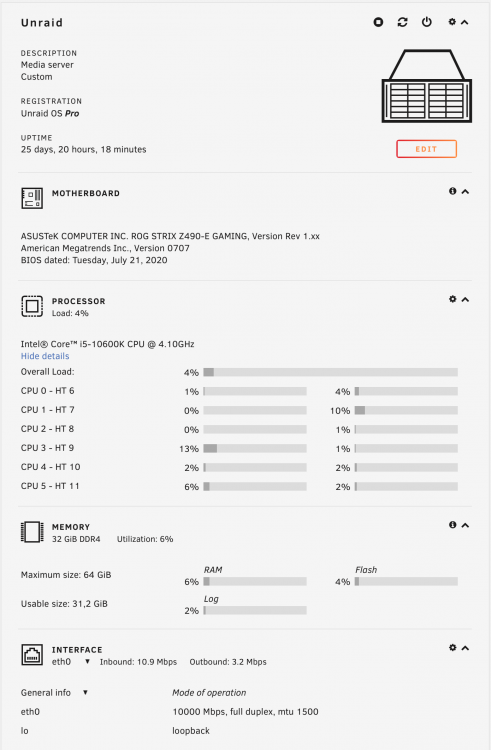
Task: Click the motherboard section icon
Action: 32,198
